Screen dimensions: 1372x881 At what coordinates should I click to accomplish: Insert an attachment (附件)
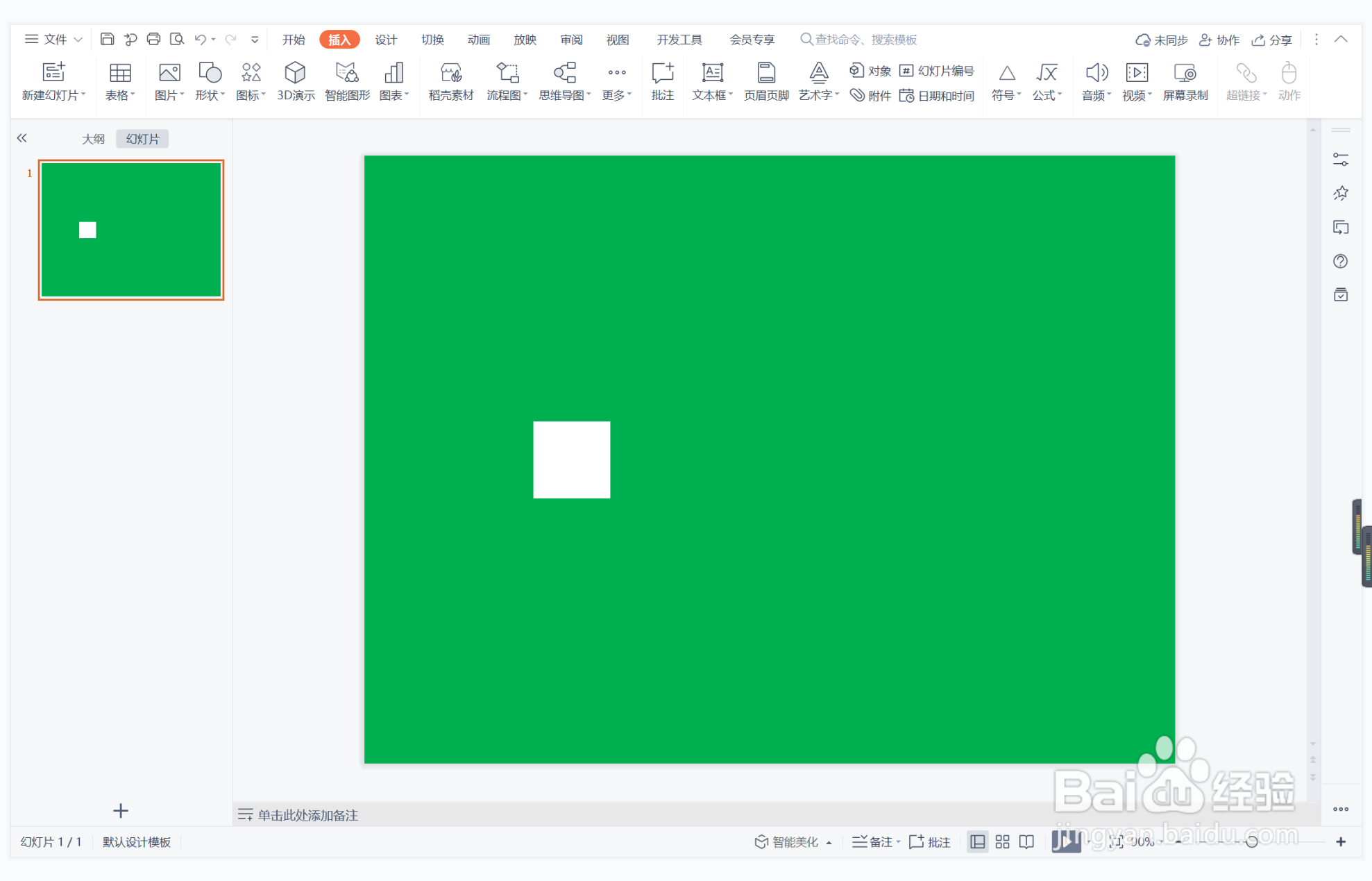click(870, 95)
